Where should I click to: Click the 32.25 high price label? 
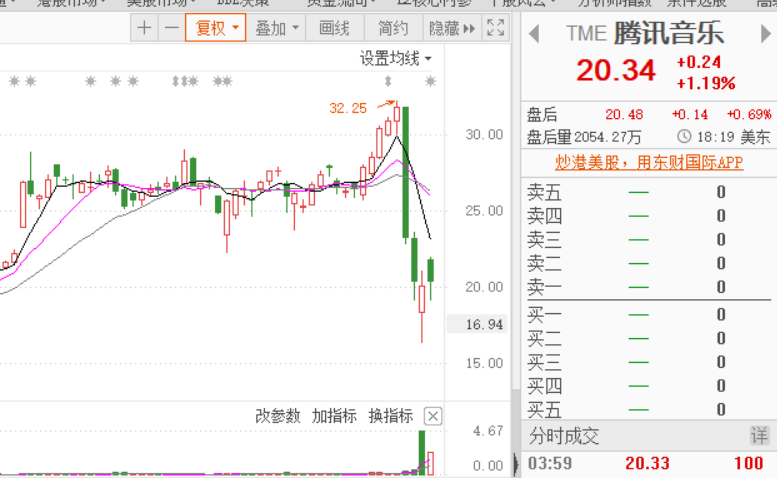[348, 108]
